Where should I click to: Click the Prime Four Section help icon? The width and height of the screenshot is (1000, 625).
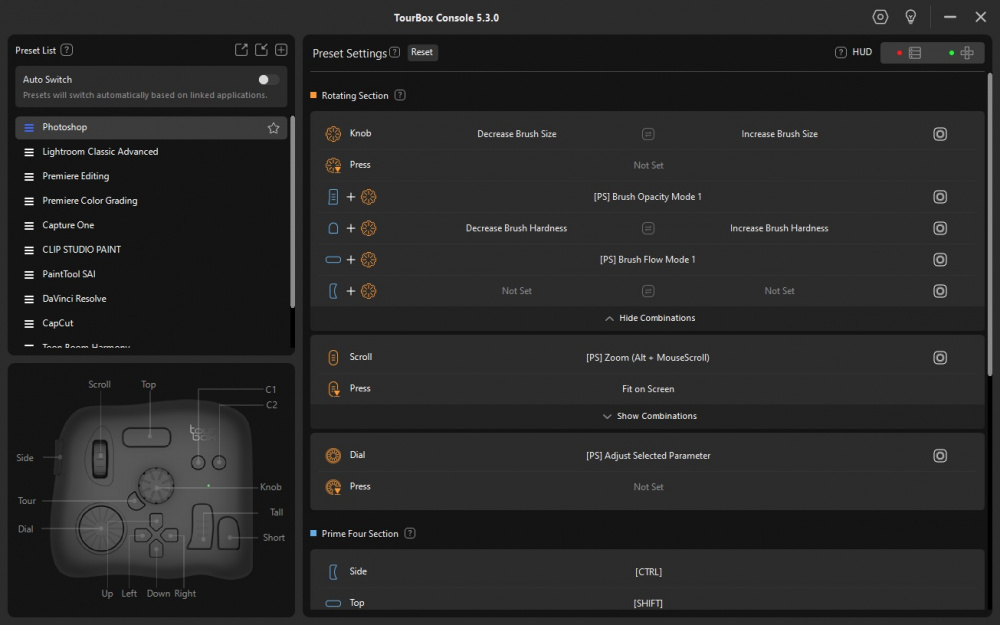click(410, 533)
